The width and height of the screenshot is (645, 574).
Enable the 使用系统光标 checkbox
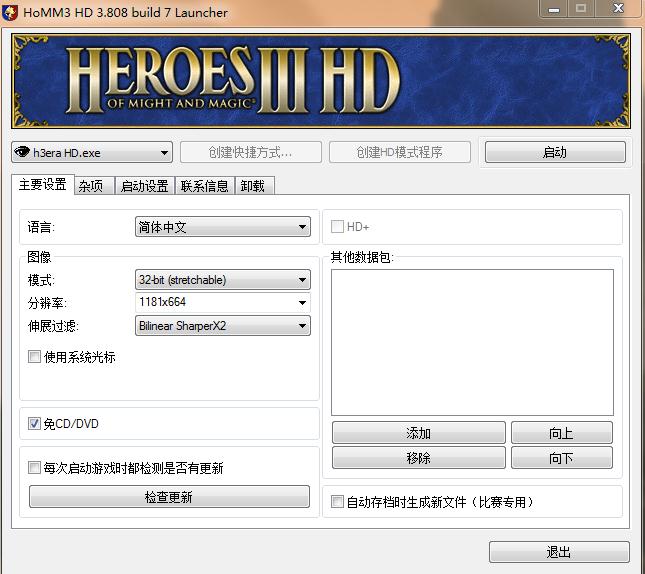[x=34, y=356]
